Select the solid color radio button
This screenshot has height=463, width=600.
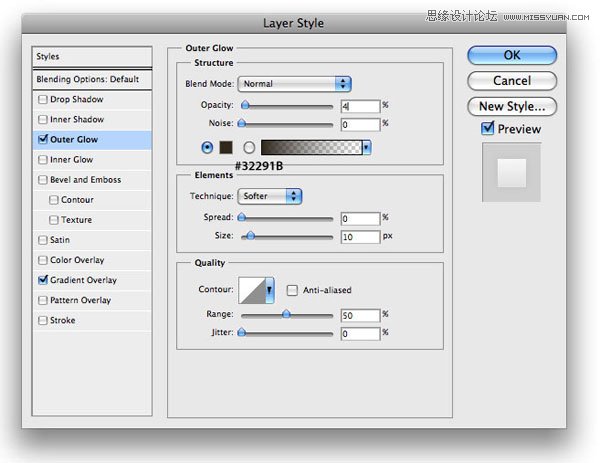207,147
